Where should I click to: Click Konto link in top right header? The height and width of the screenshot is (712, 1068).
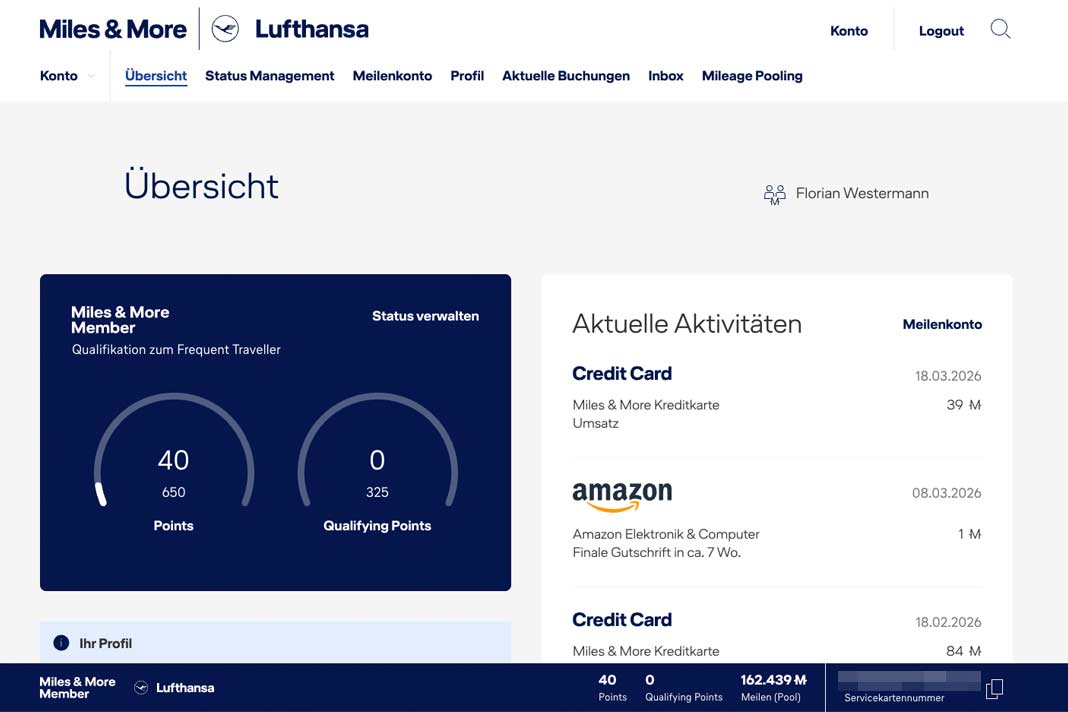[x=849, y=31]
